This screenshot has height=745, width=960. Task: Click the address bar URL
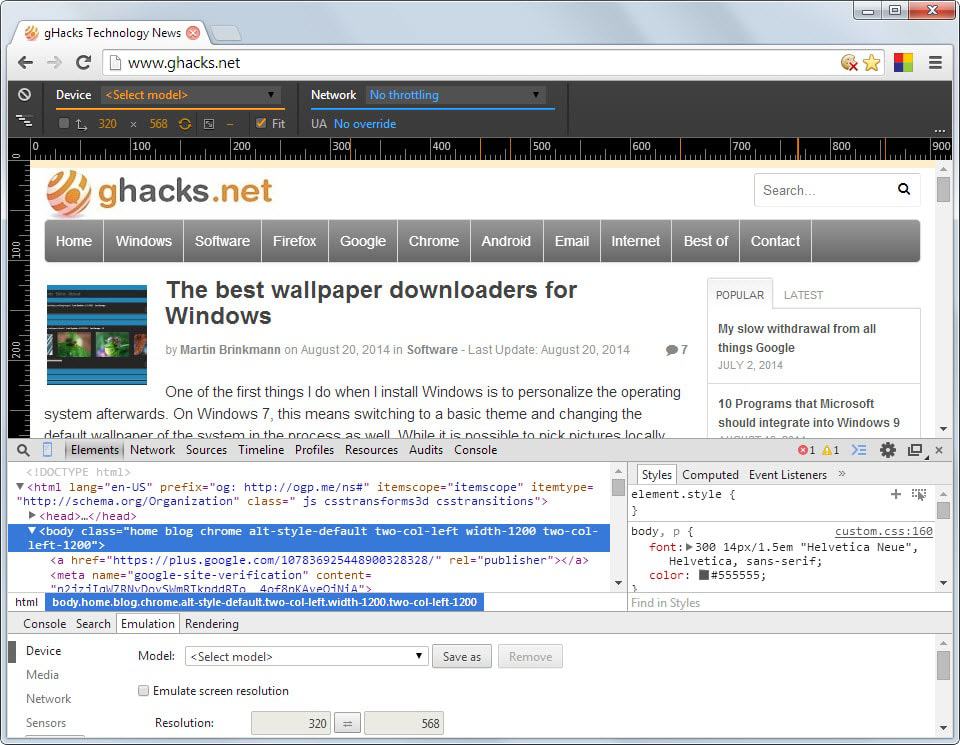click(x=184, y=63)
